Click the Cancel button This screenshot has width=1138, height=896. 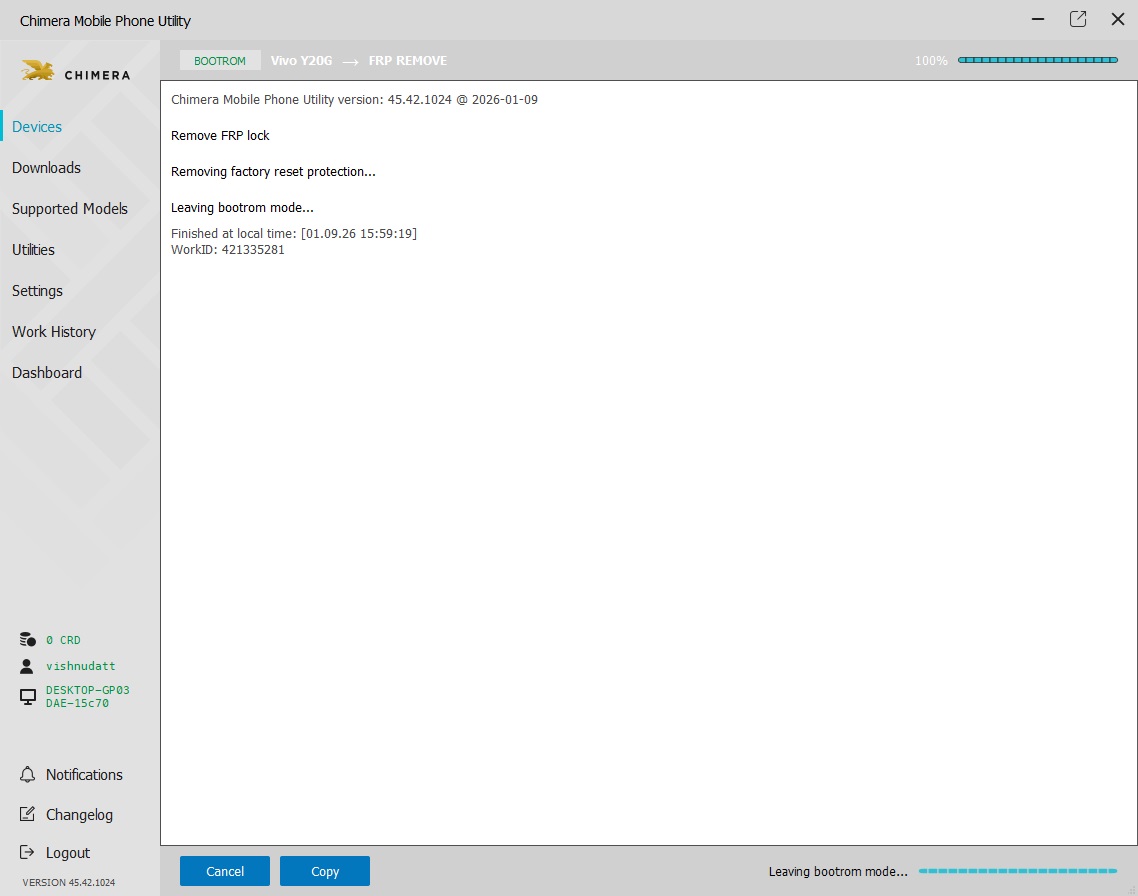coord(225,871)
